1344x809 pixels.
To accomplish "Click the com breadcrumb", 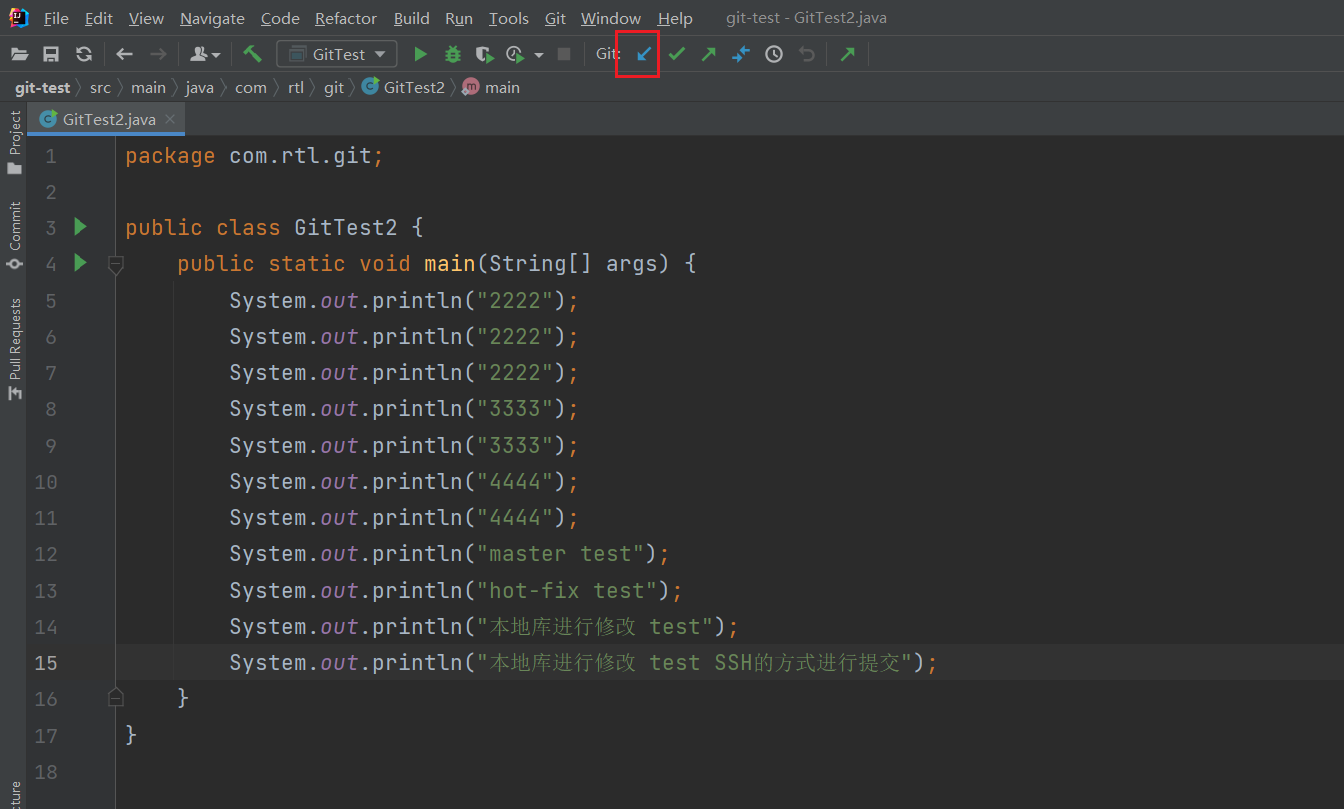I will (x=251, y=88).
